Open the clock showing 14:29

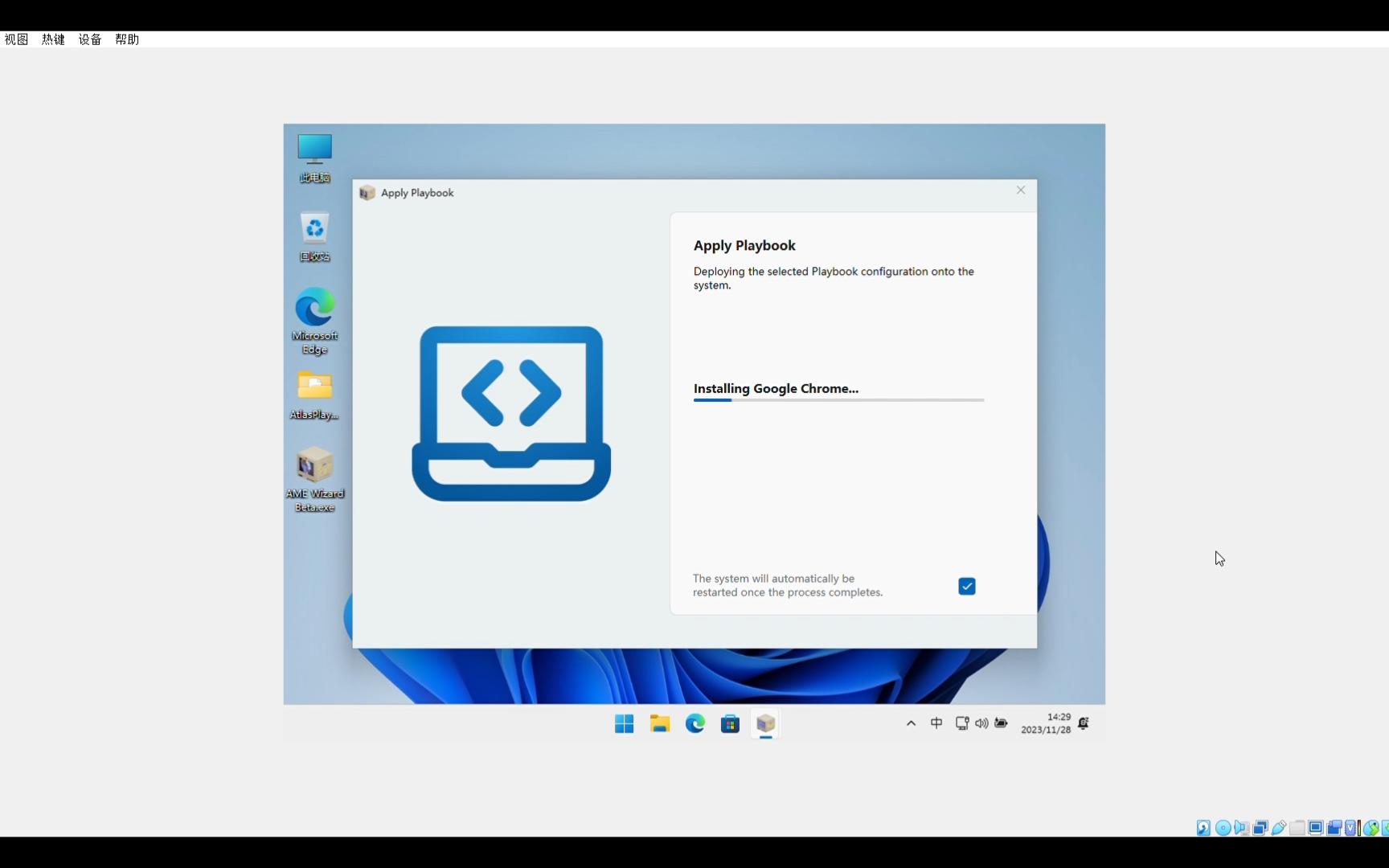point(1046,723)
